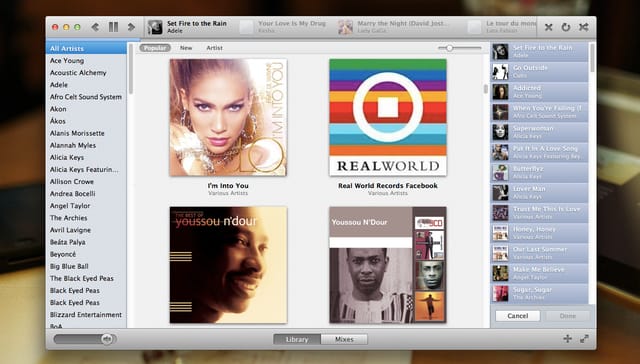The width and height of the screenshot is (640, 364).
Task: Select Go Outside in the queue list
Action: tap(539, 71)
